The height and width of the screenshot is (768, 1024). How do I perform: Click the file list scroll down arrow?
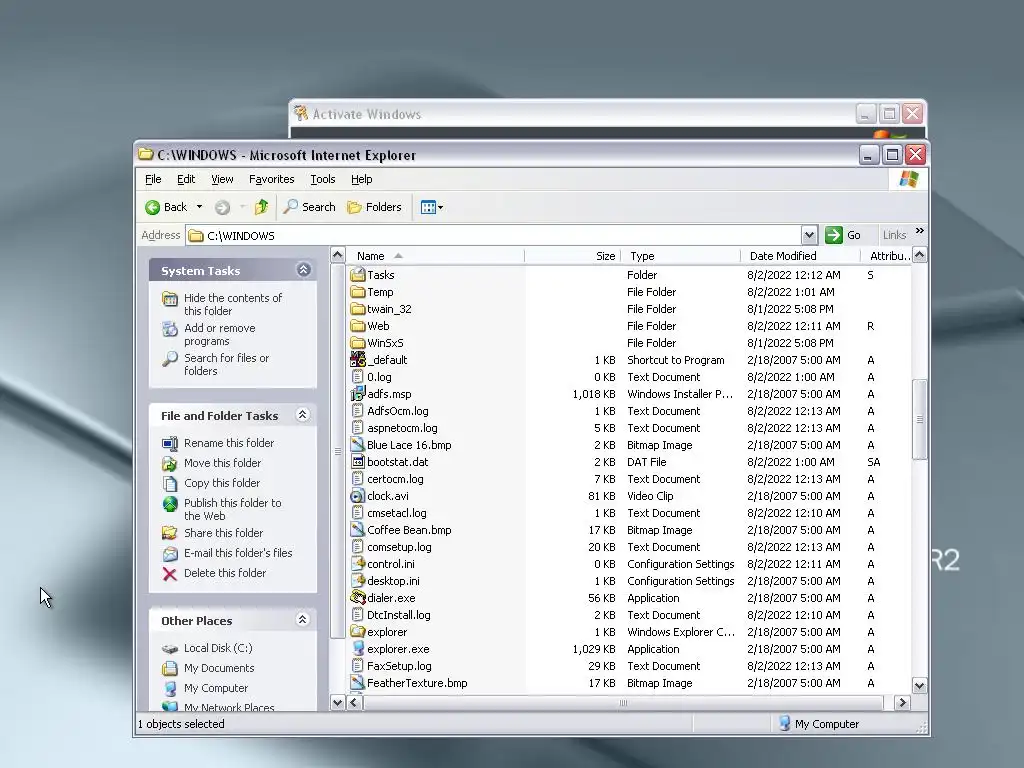point(920,686)
